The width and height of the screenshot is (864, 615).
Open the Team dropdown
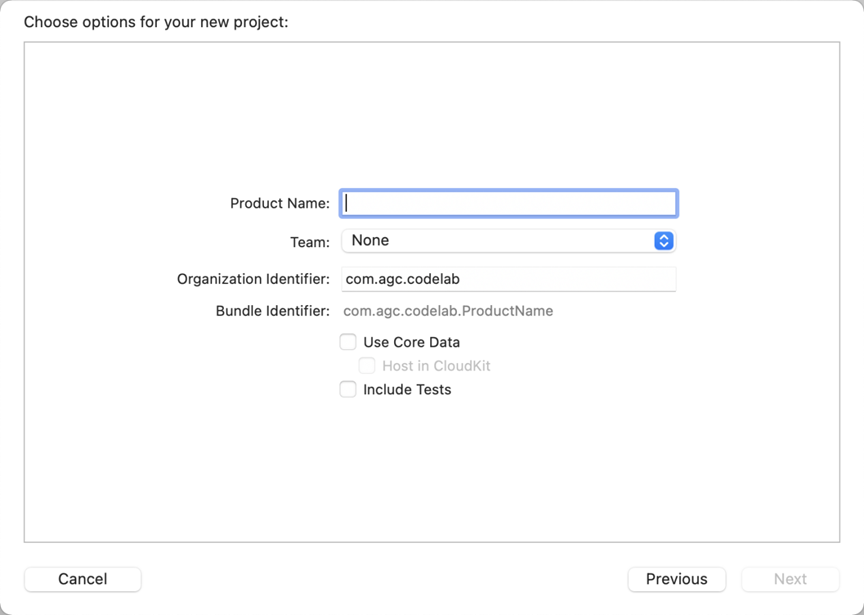pyautogui.click(x=508, y=241)
